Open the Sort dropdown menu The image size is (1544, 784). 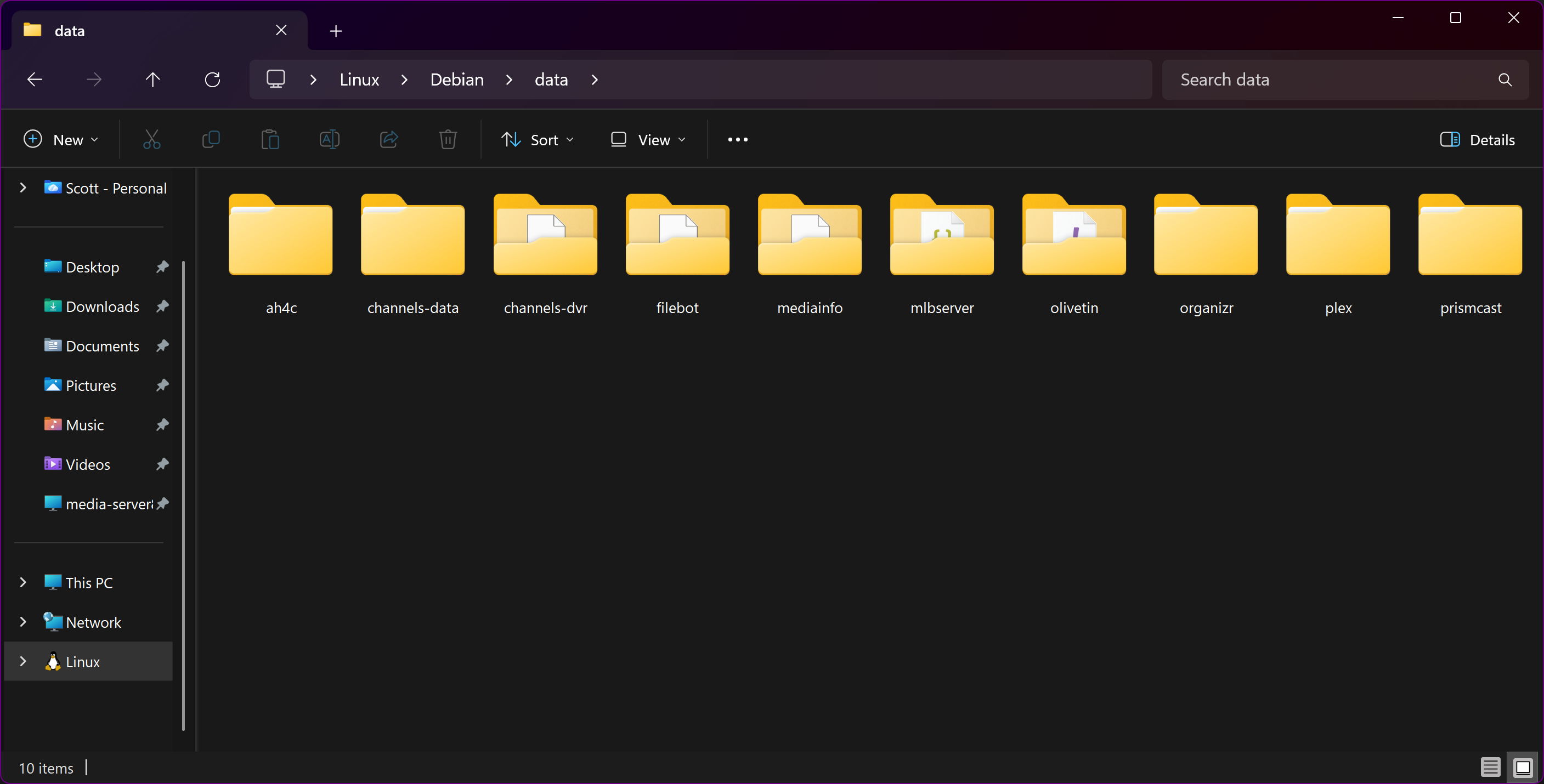point(538,140)
